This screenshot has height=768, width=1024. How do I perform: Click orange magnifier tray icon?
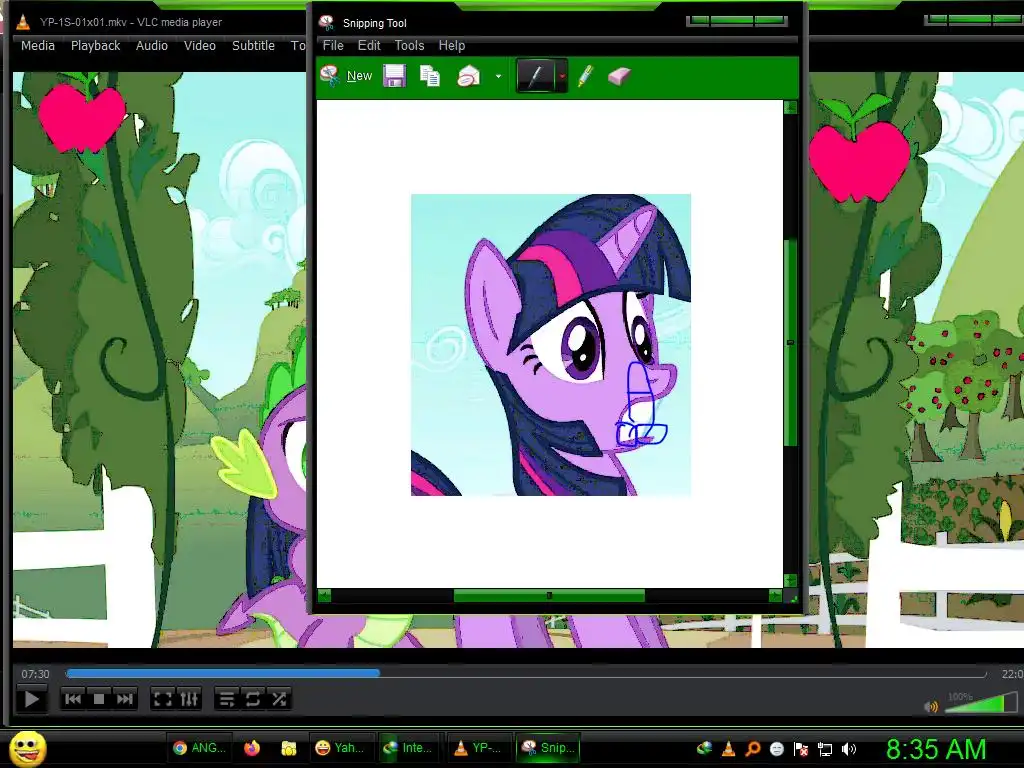[x=752, y=749]
